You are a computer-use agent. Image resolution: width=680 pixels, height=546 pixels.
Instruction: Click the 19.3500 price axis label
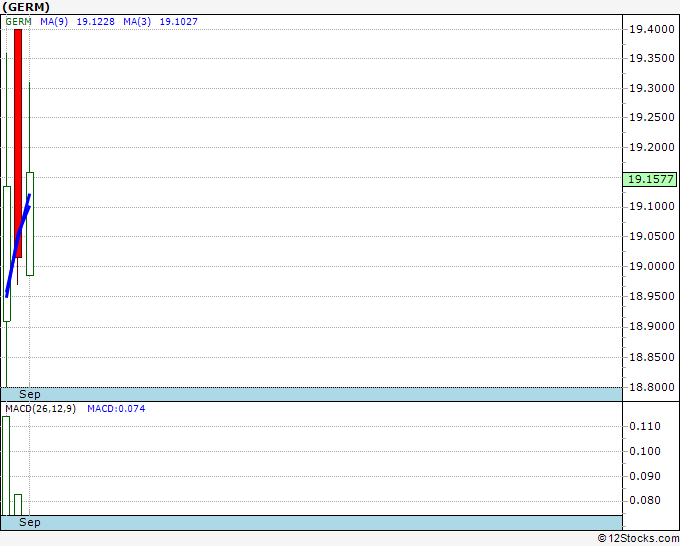coord(652,59)
